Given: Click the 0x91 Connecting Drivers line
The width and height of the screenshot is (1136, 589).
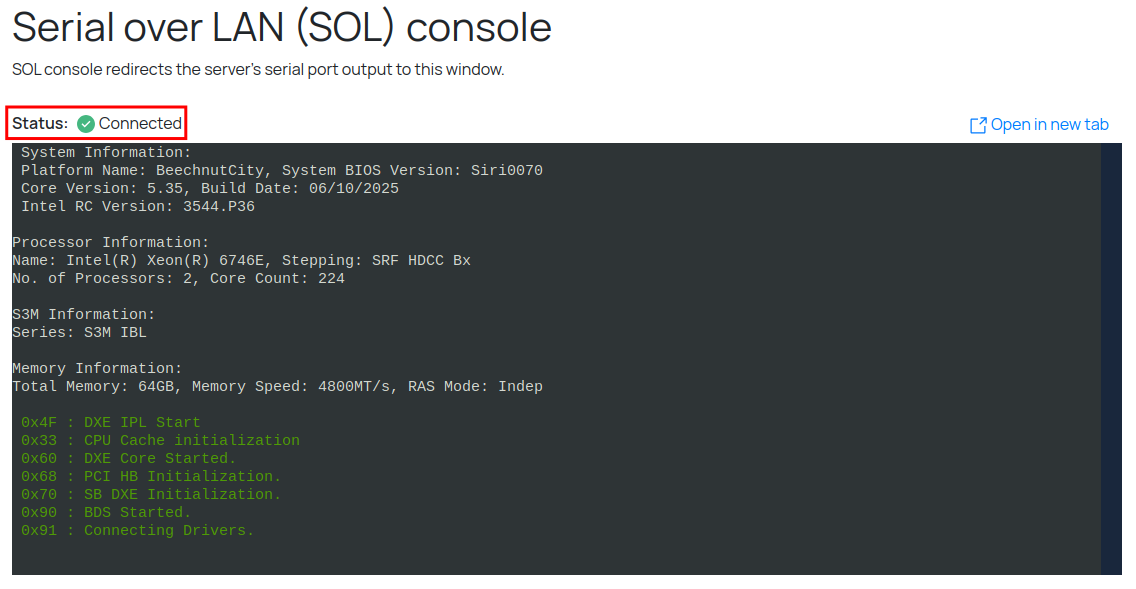Looking at the screenshot, I should point(137,531).
